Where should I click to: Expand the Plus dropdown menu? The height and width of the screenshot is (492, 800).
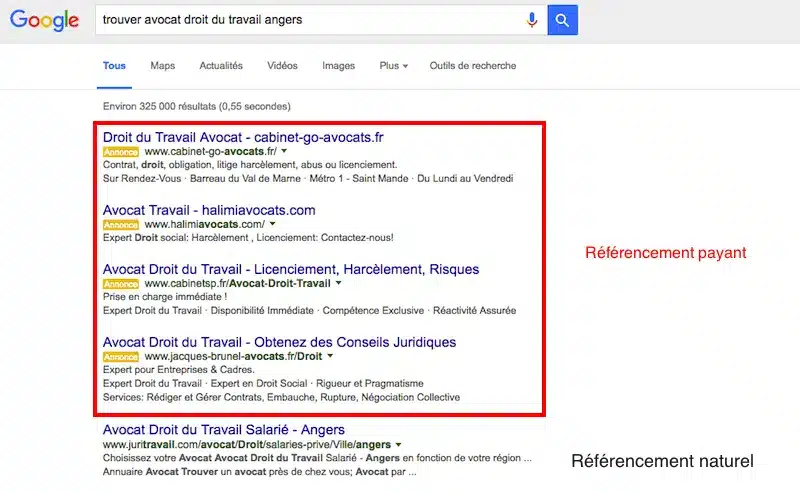[393, 66]
